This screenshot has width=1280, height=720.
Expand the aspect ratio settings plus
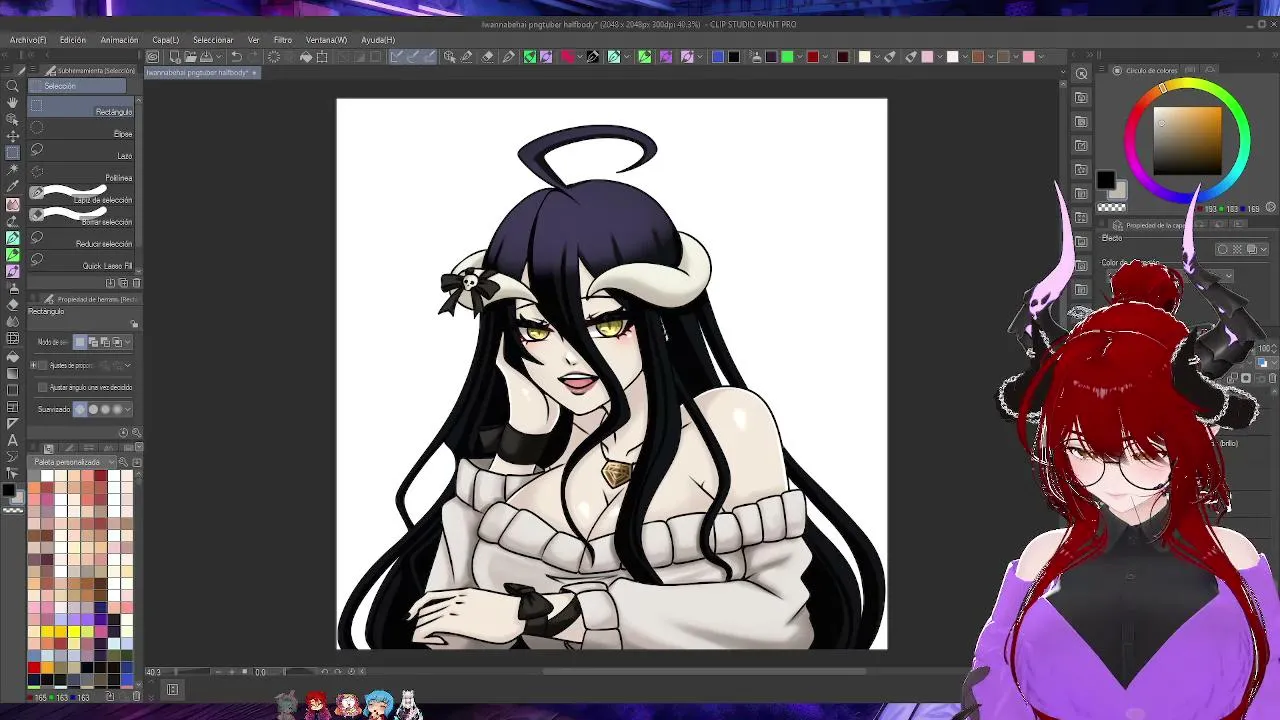pyautogui.click(x=33, y=365)
